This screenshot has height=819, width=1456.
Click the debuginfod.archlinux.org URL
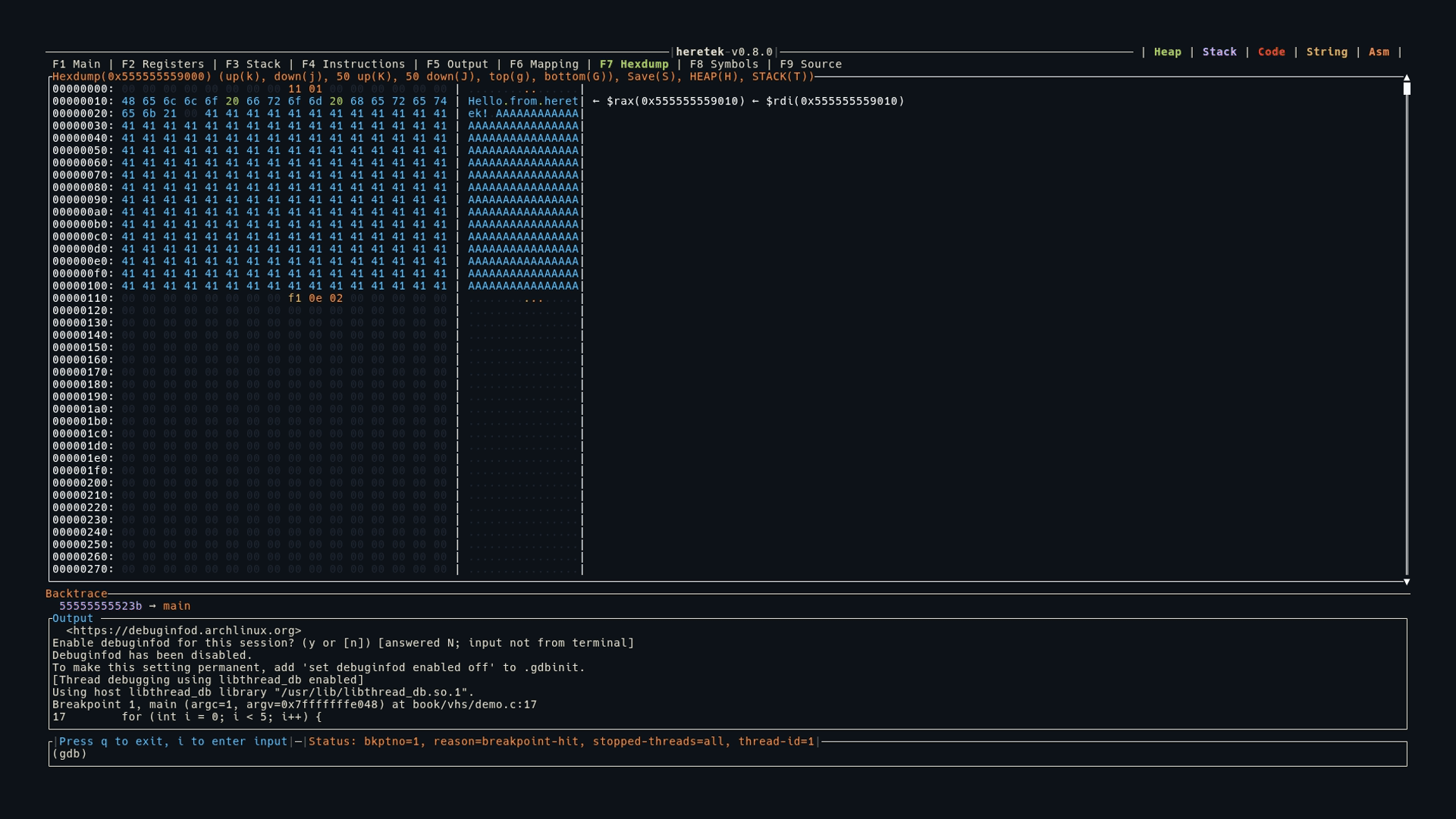(184, 631)
